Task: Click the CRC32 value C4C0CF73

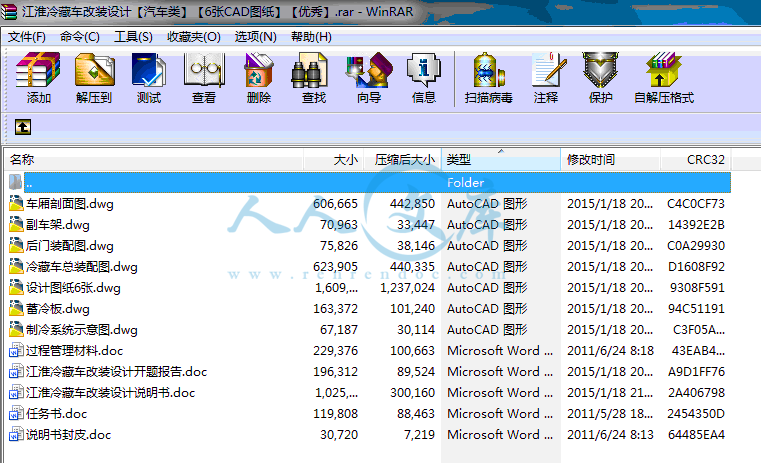Action: 695,204
